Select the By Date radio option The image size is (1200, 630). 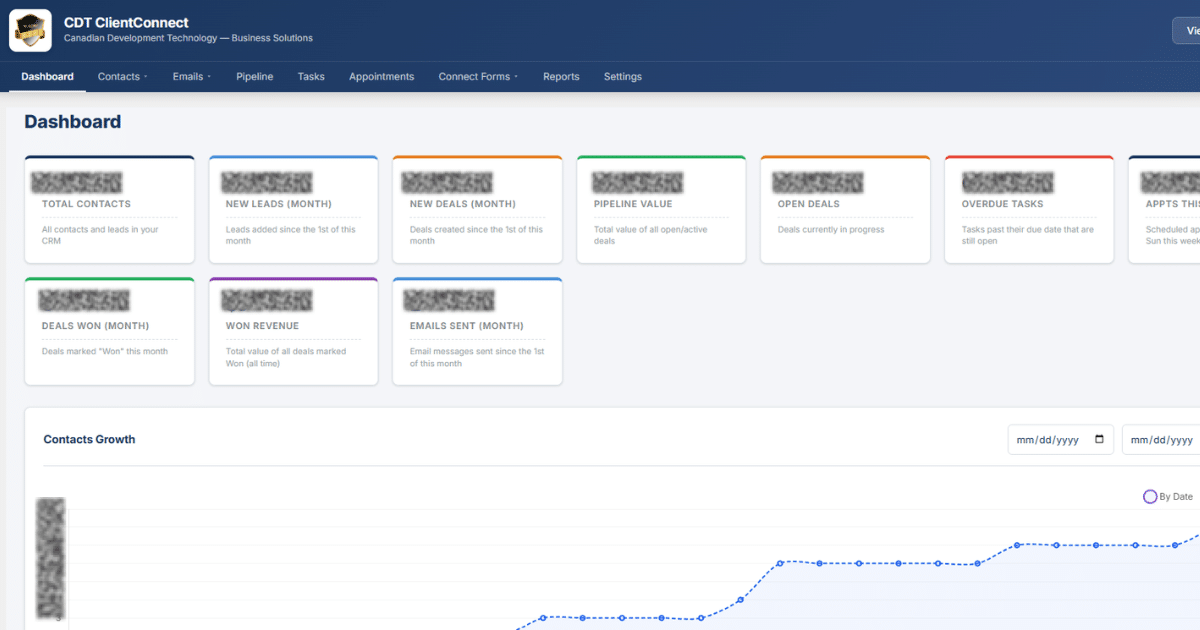[1150, 497]
